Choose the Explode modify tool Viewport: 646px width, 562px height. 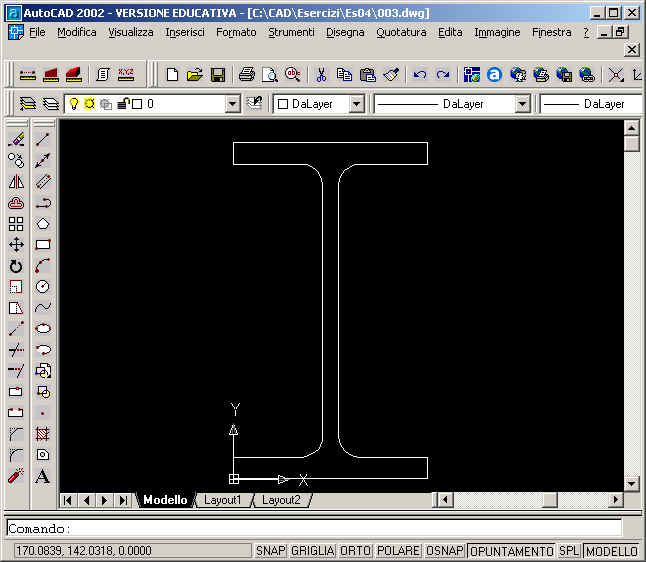tap(16, 476)
